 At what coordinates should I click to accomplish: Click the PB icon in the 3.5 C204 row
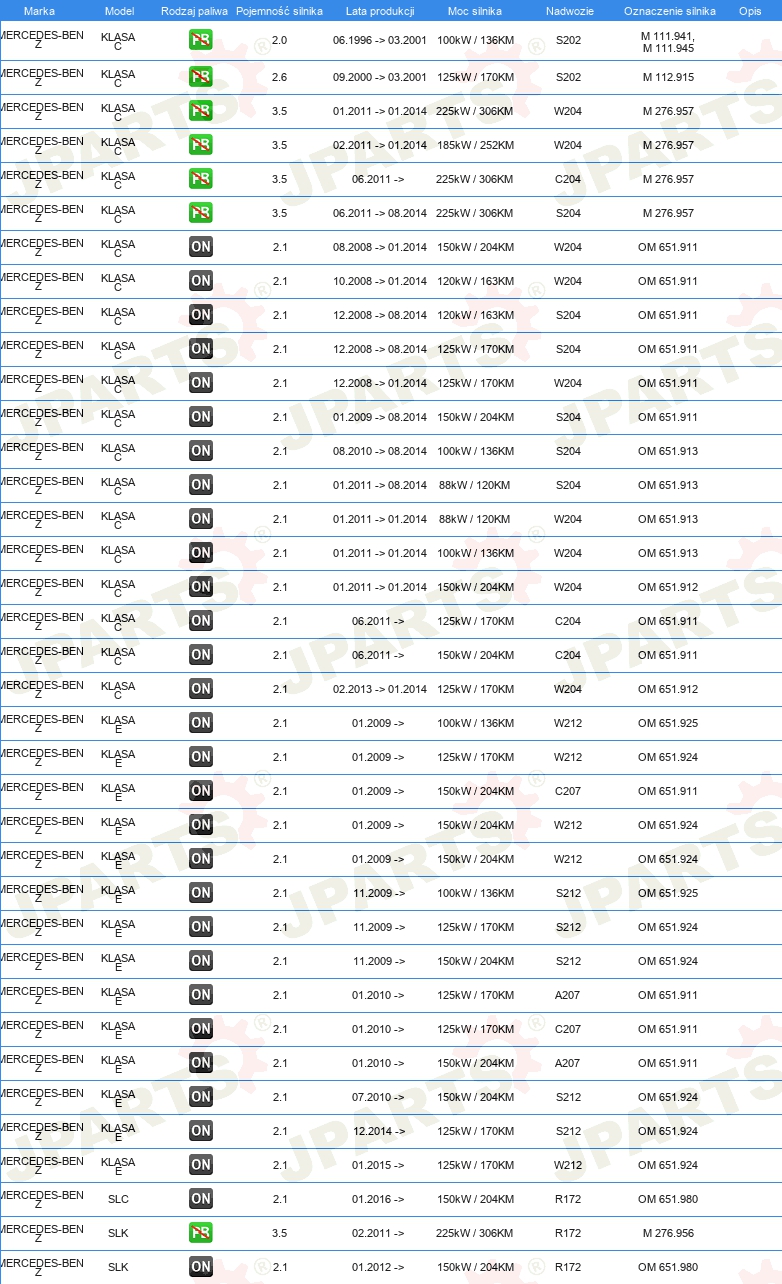pyautogui.click(x=201, y=179)
